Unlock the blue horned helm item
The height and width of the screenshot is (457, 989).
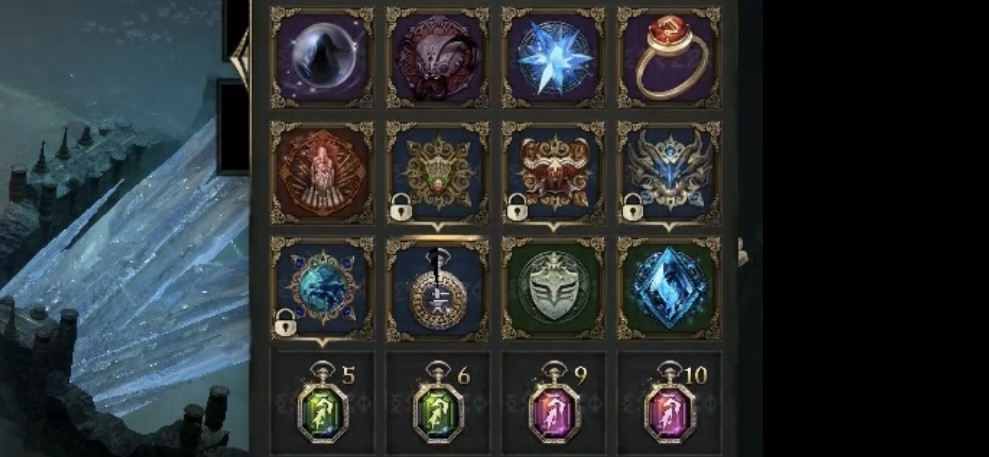click(x=632, y=207)
